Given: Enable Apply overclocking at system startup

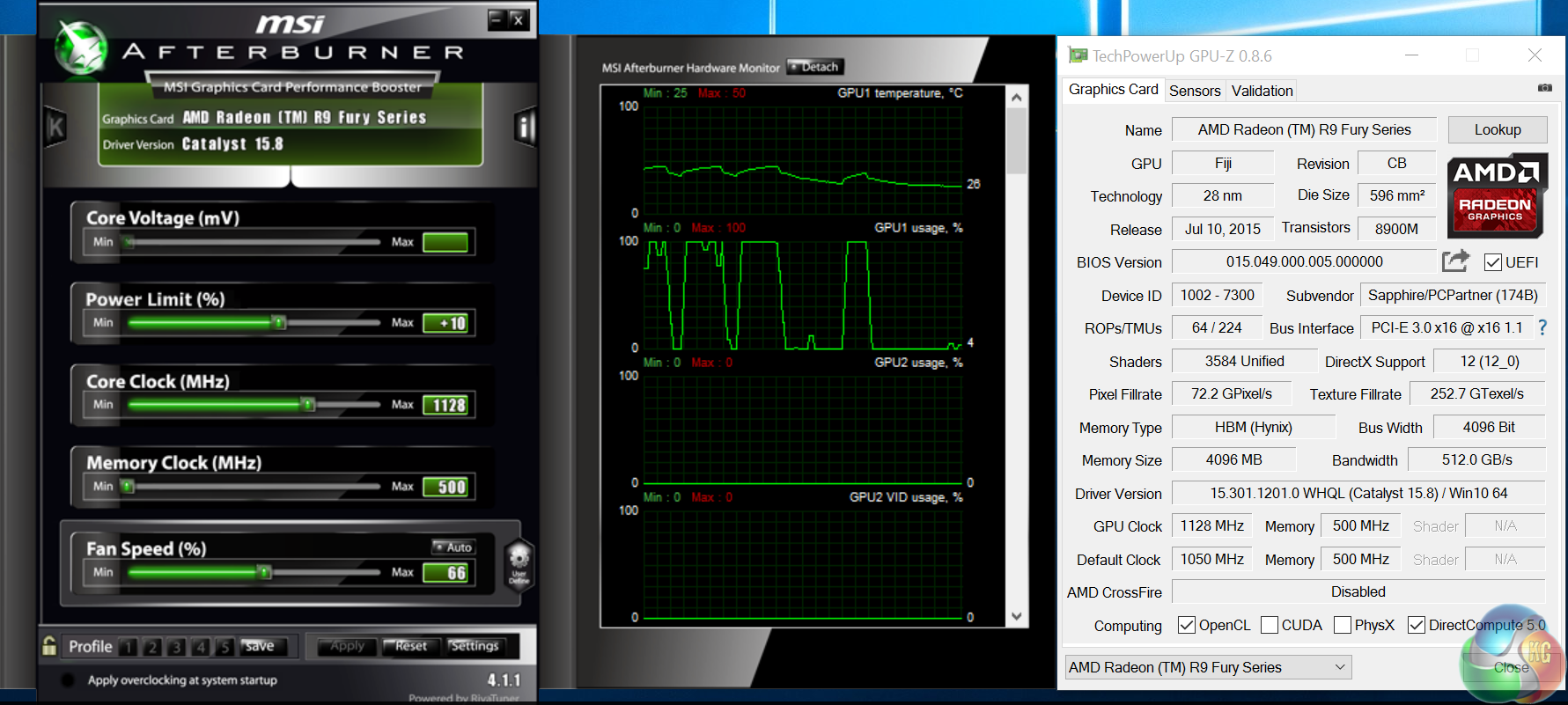Looking at the screenshot, I should click(68, 680).
